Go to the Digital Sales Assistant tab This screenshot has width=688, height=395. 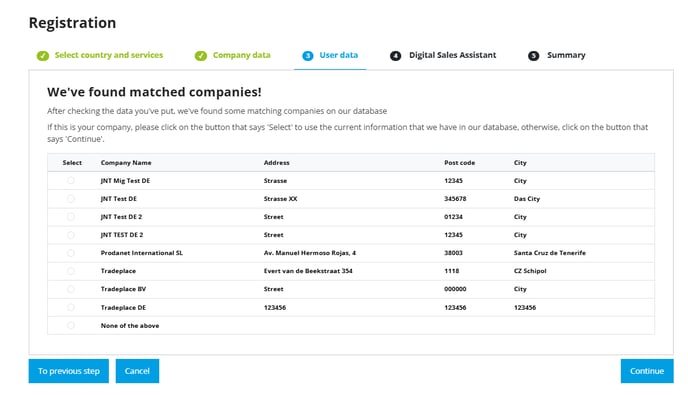452,55
